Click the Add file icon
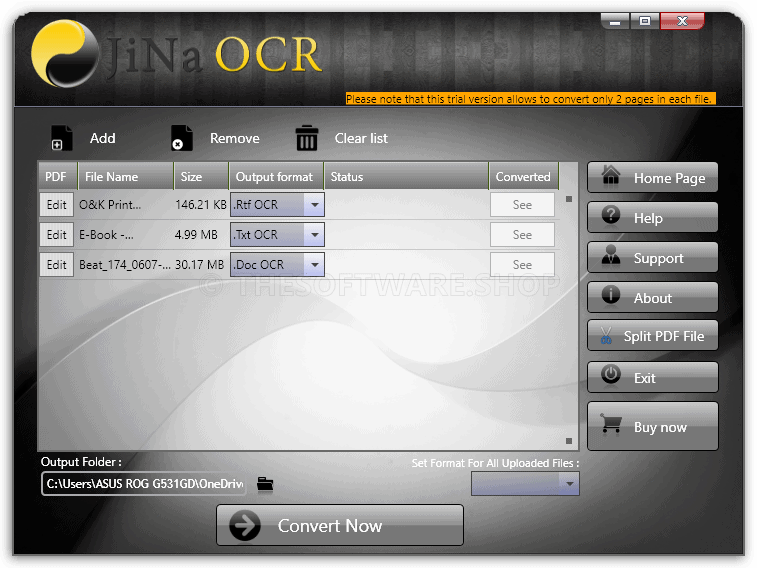 click(x=61, y=138)
